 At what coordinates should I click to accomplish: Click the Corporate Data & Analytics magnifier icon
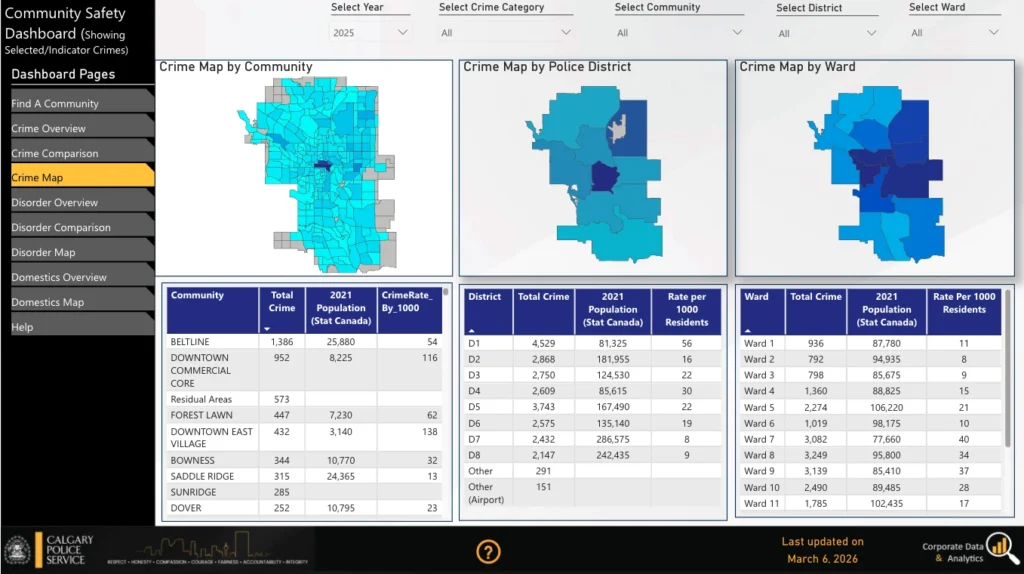pyautogui.click(x=996, y=546)
